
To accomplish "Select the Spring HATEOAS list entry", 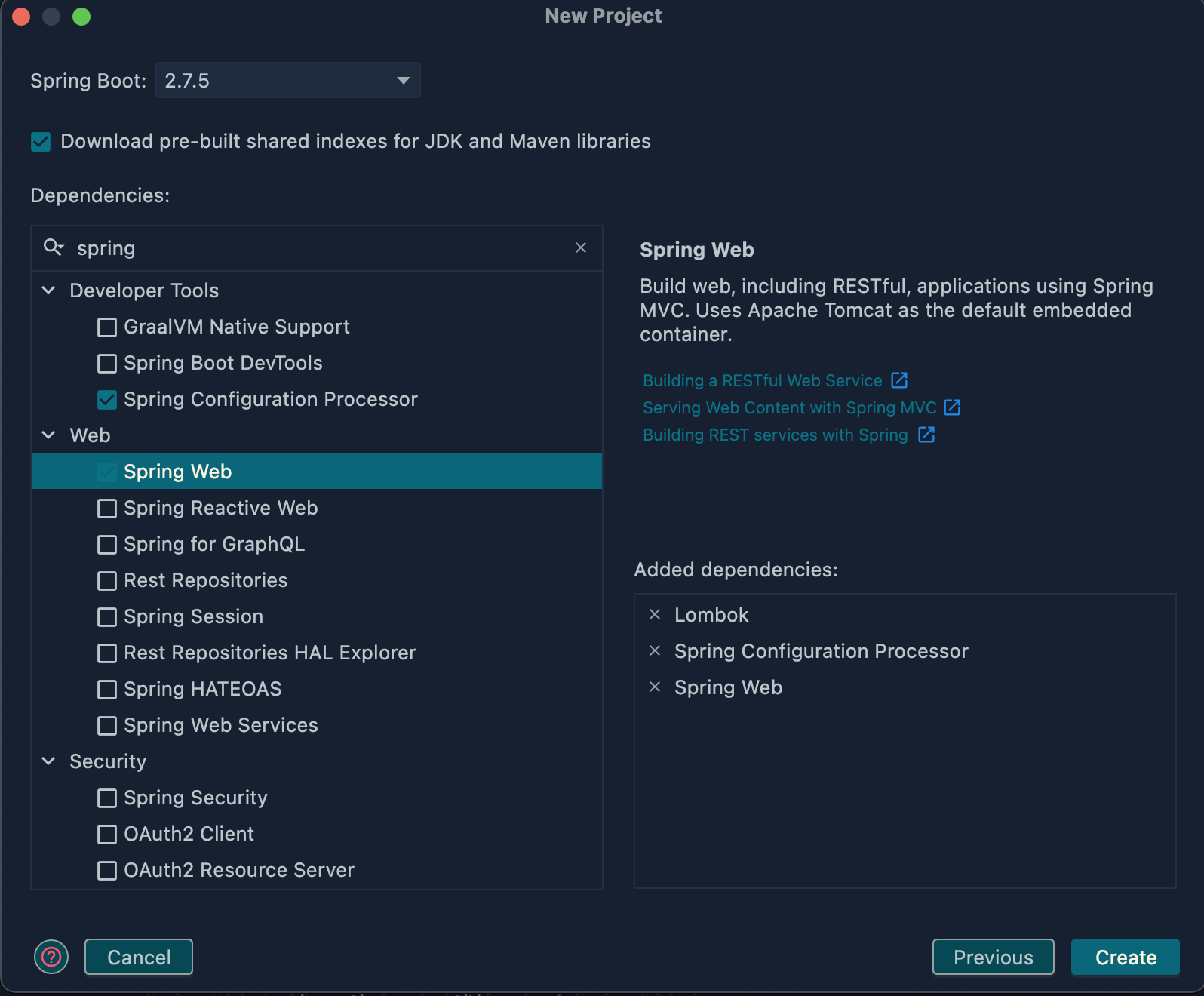I will click(x=202, y=690).
